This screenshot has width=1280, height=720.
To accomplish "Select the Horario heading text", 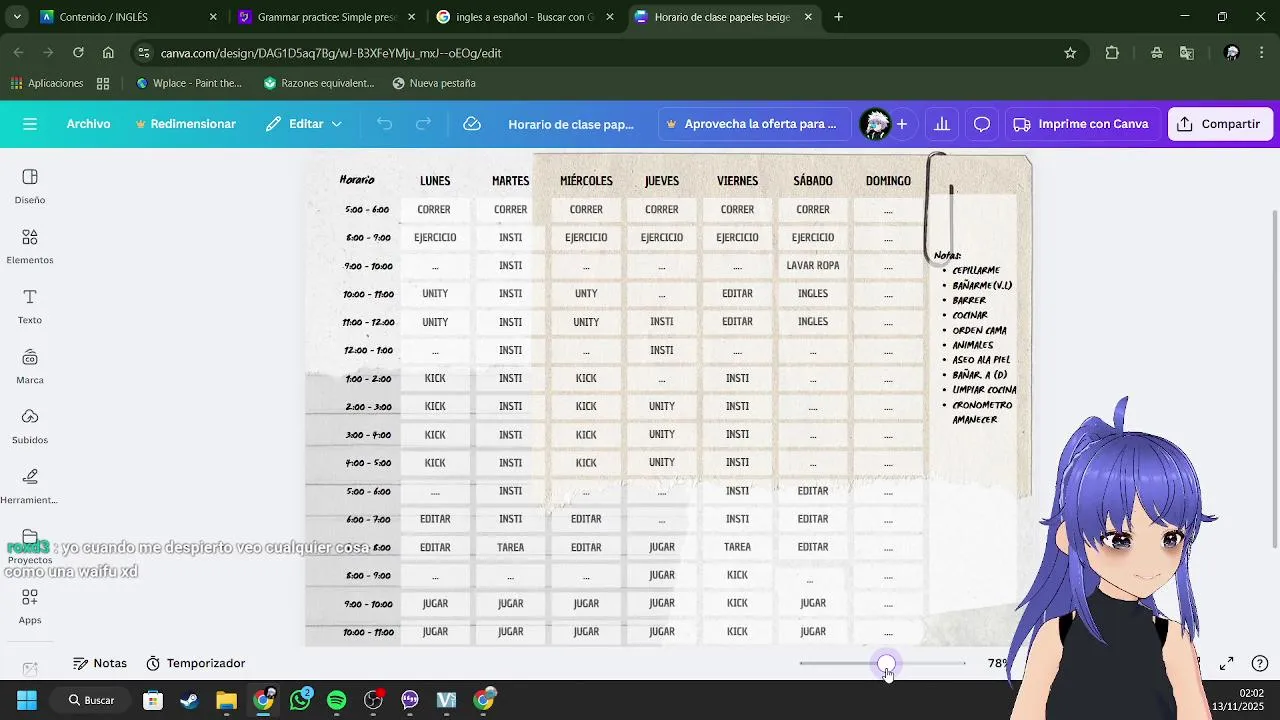I will click(x=357, y=180).
